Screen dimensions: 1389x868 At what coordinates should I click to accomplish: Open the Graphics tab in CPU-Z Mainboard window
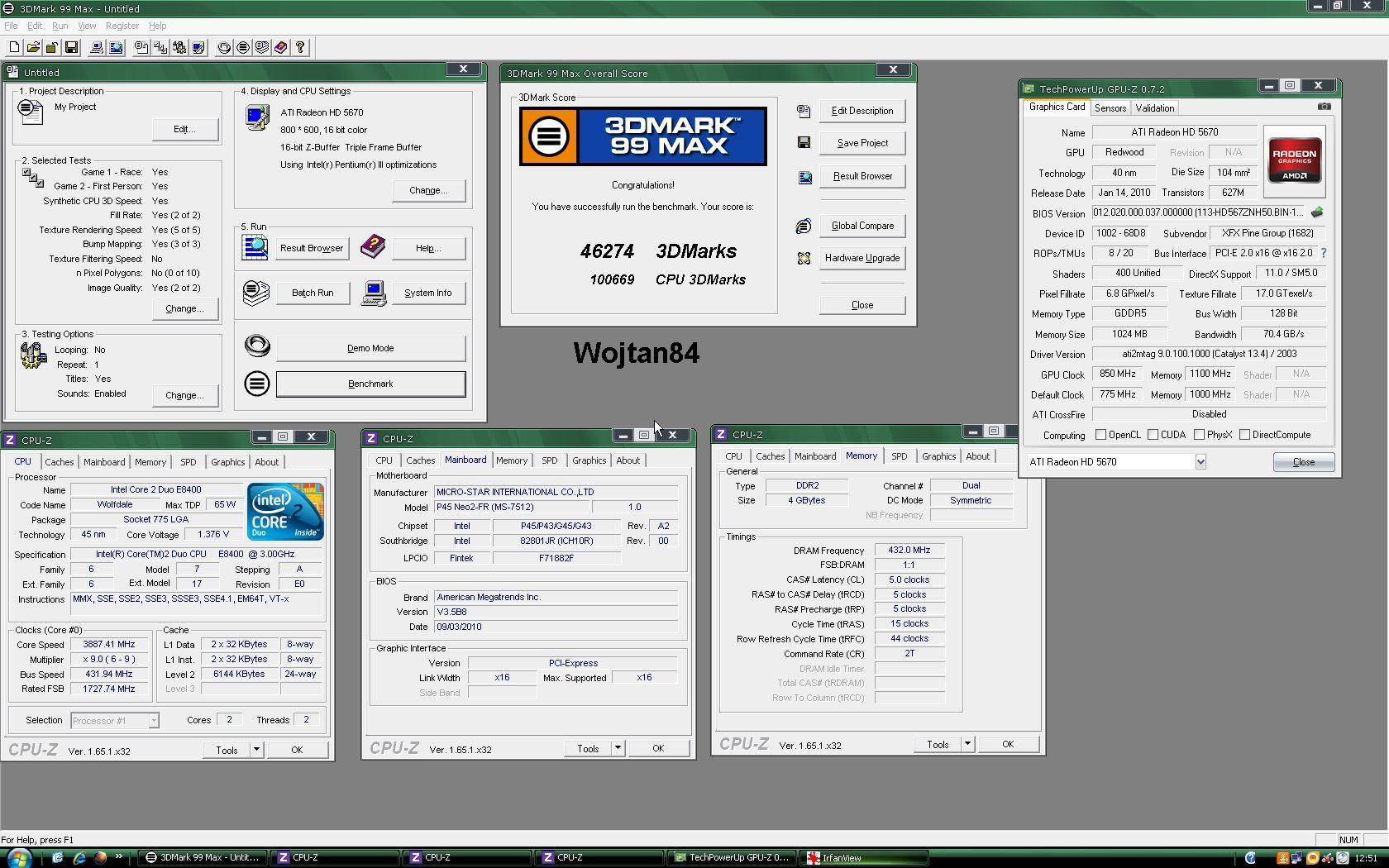pos(589,460)
